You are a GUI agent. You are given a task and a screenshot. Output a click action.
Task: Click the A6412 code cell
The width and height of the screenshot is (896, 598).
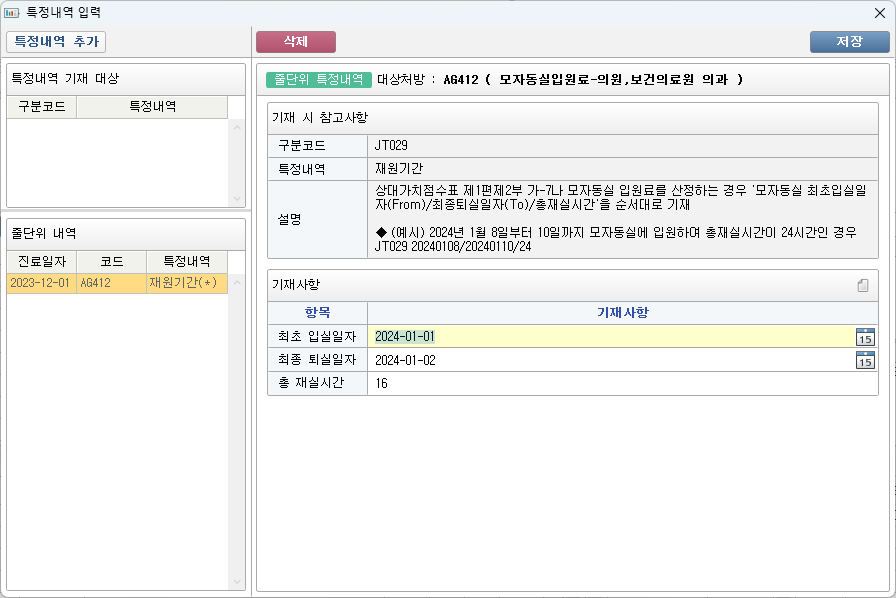point(111,284)
